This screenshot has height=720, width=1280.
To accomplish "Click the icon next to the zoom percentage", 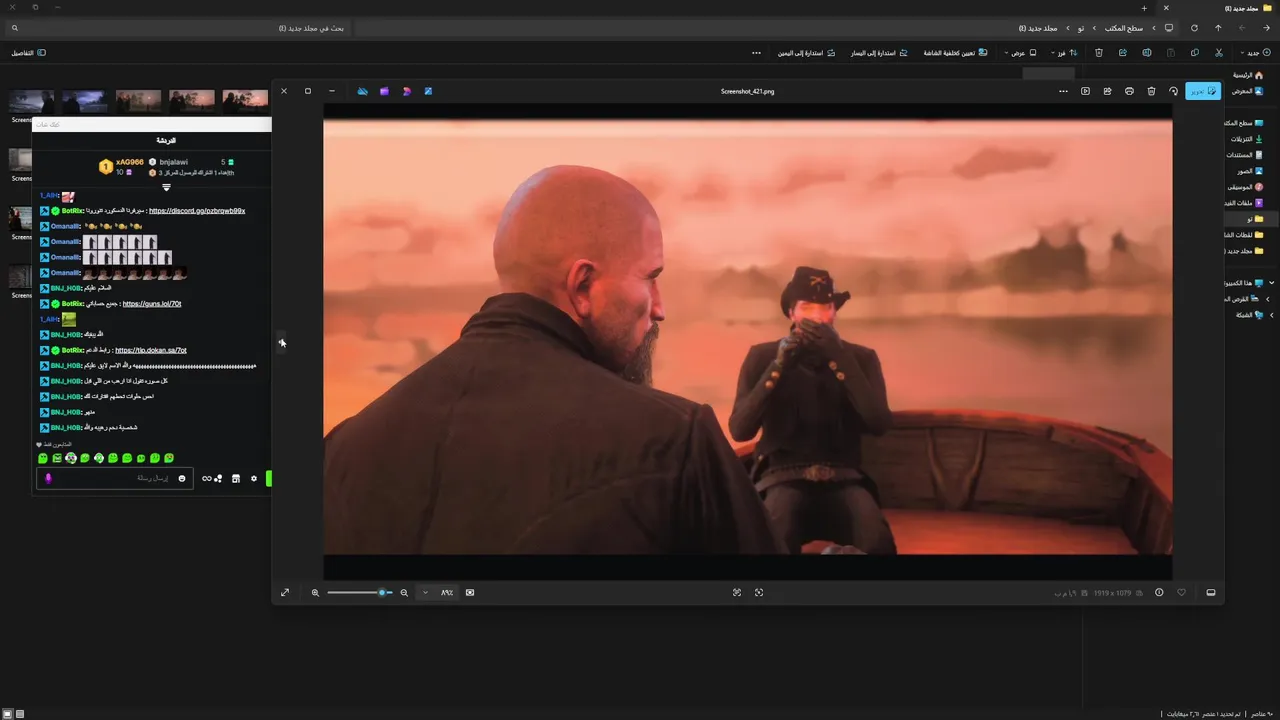I will click(x=470, y=593).
